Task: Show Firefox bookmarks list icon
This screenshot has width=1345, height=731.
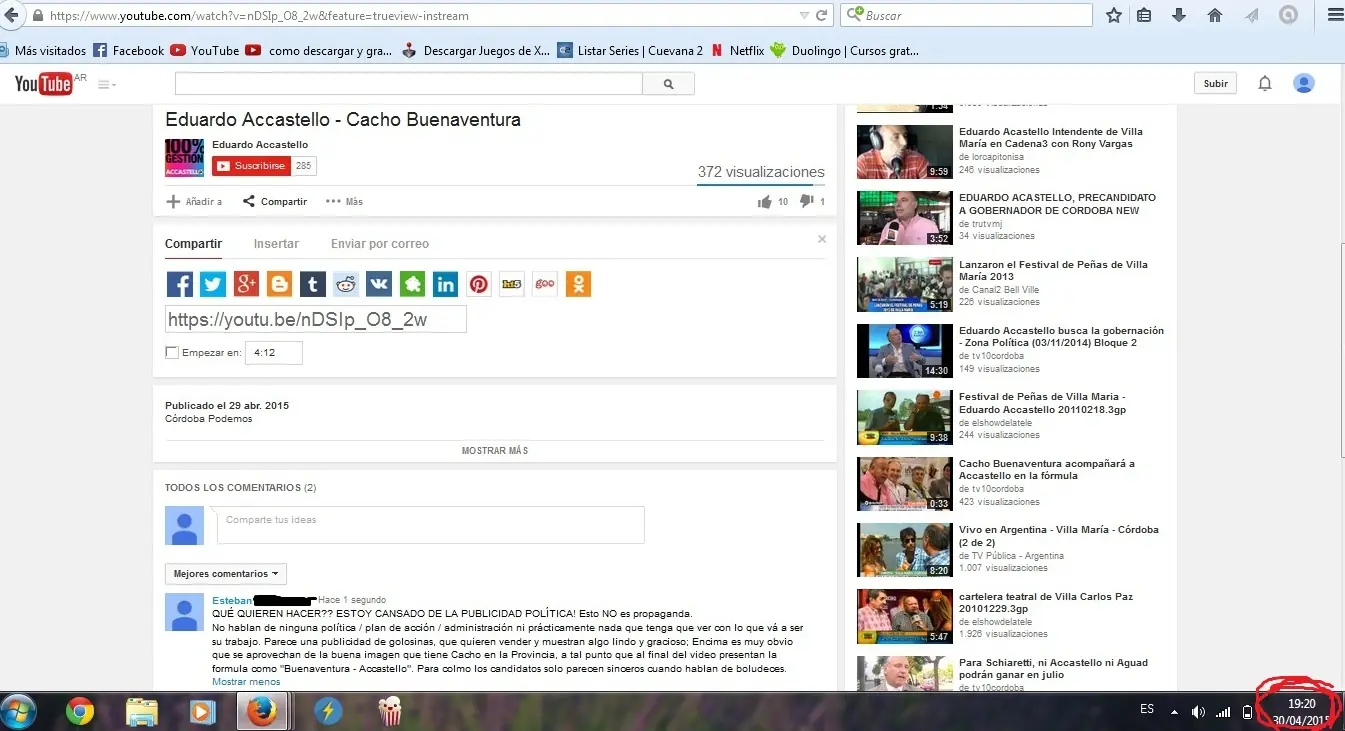Action: (x=1145, y=15)
